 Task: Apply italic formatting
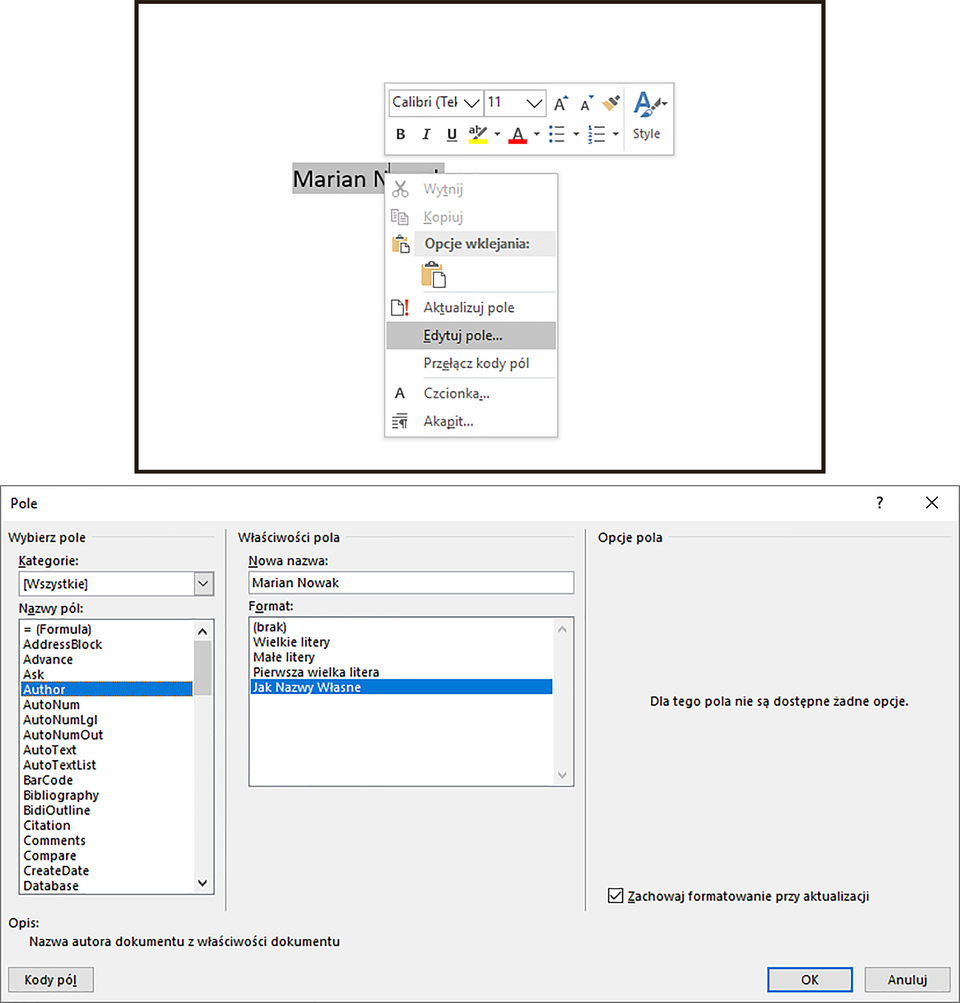[x=424, y=134]
